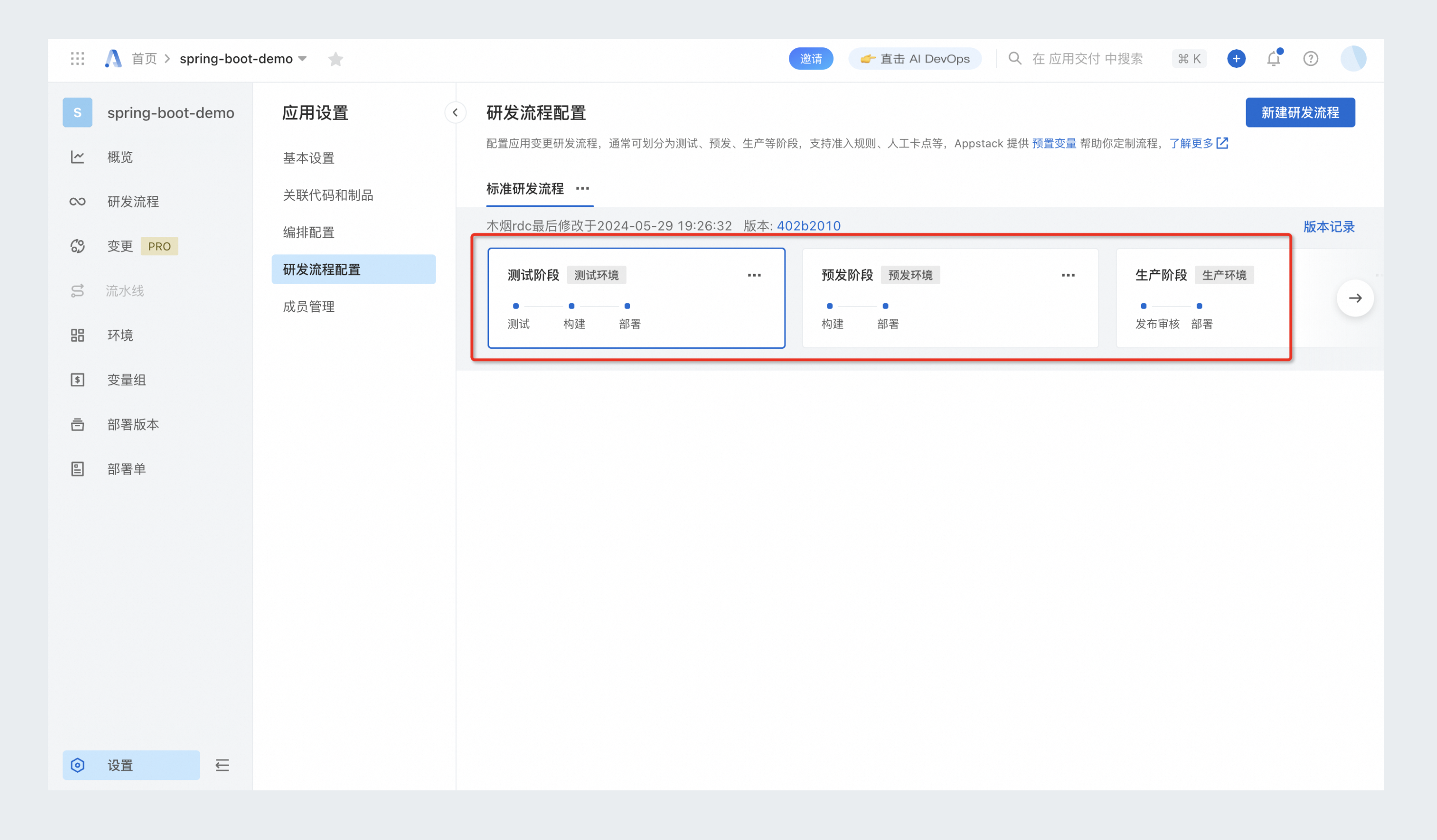
Task: Open the 了解更多 external link
Action: tap(1198, 143)
